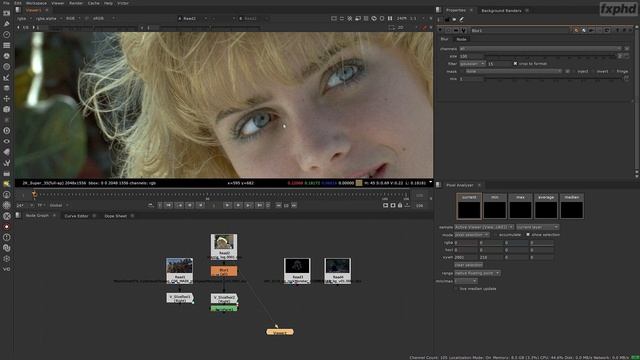This screenshot has height=360, width=640.
Task: Switch to the Curve Editor tab
Action: pyautogui.click(x=76, y=216)
